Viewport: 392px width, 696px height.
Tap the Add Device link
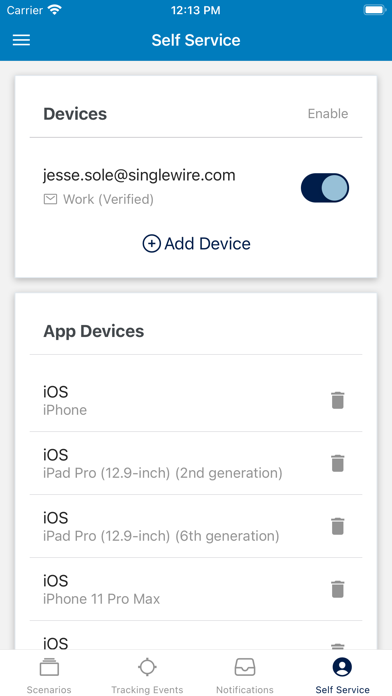[196, 244]
